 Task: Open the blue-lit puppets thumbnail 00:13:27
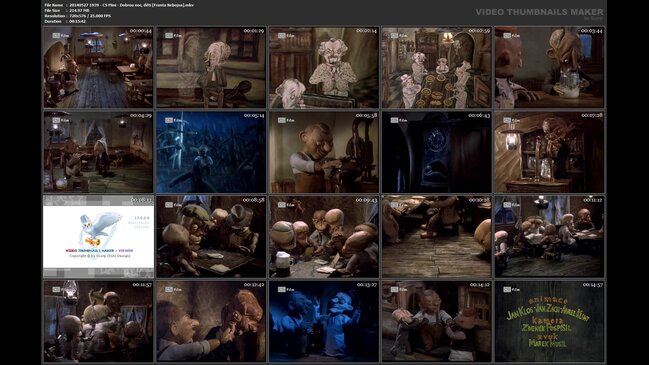[x=324, y=321]
